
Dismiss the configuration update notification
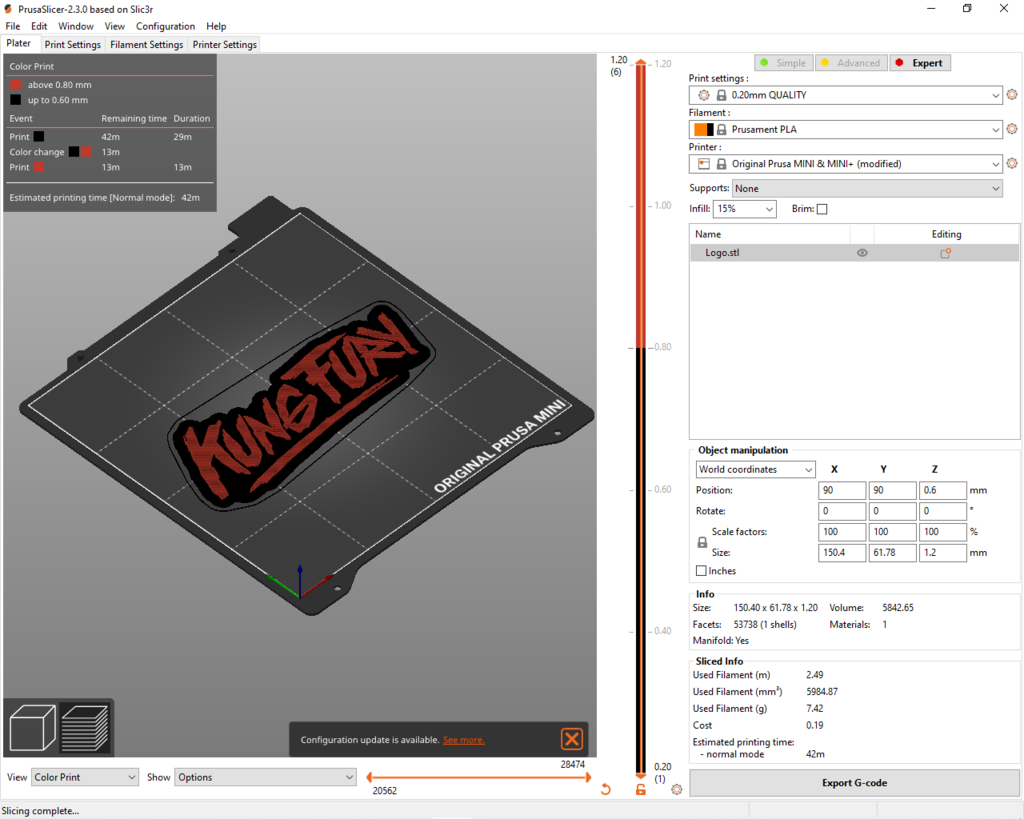571,739
